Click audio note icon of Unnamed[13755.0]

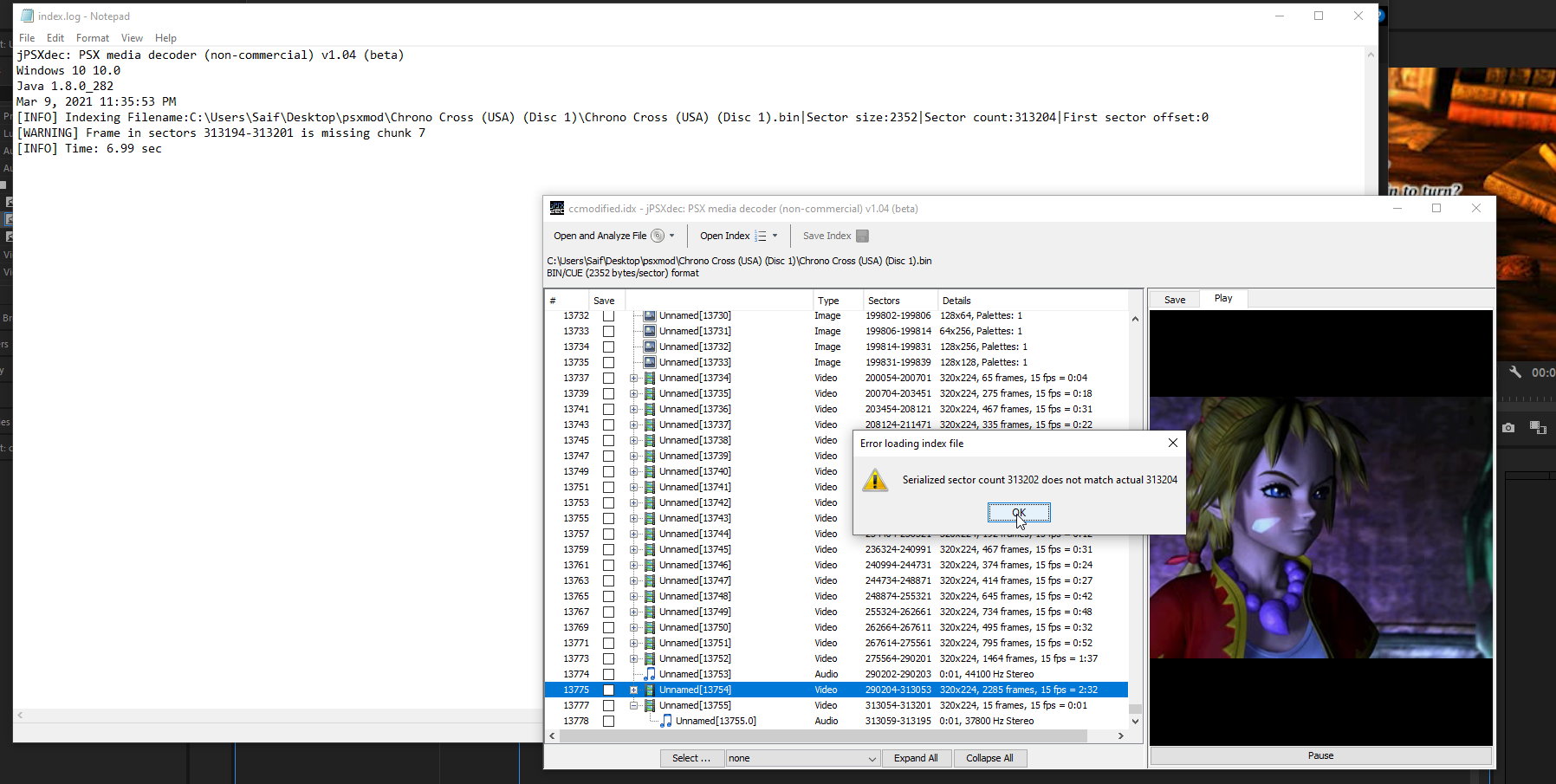pyautogui.click(x=666, y=721)
